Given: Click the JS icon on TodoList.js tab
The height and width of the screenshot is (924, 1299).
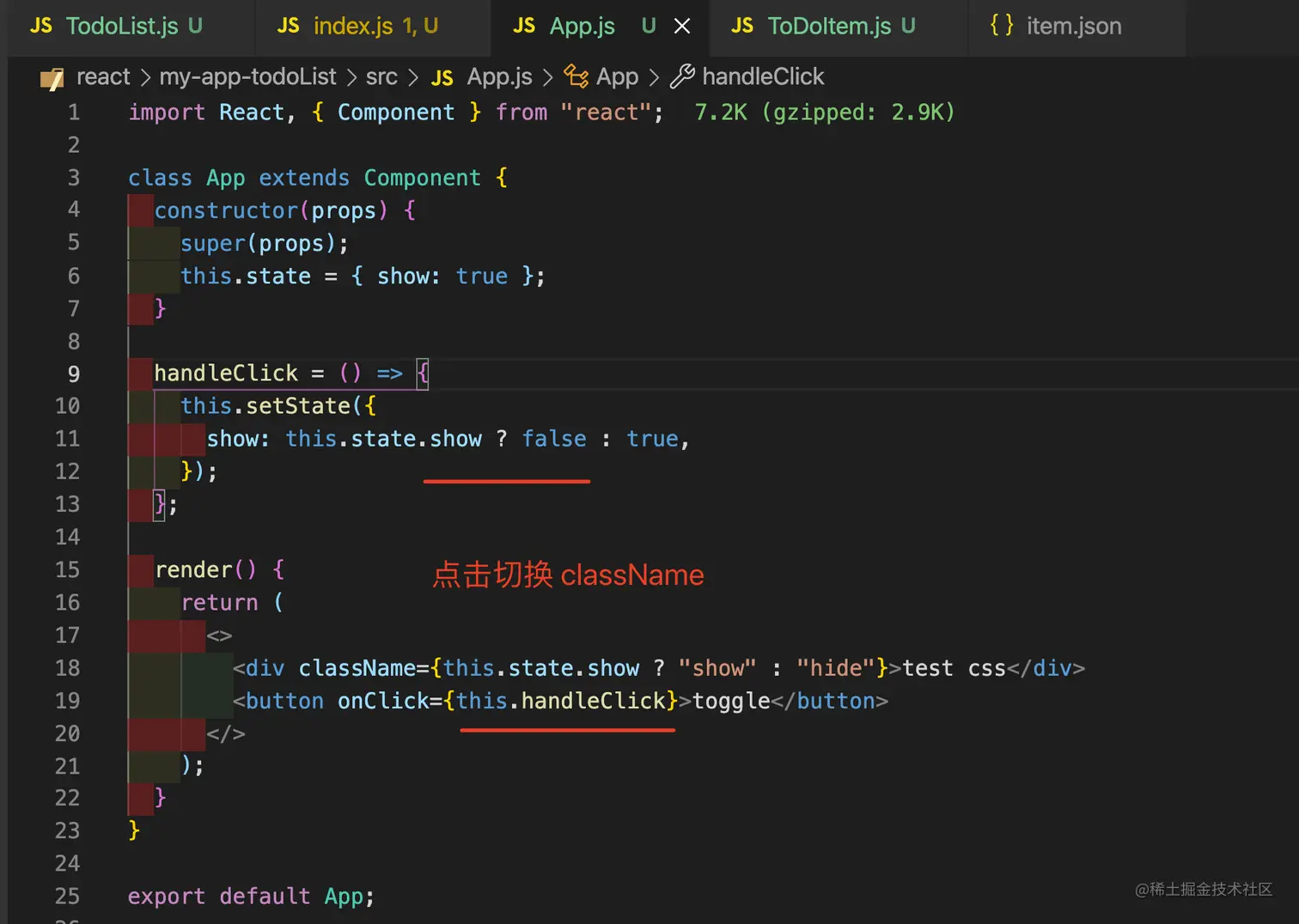Looking at the screenshot, I should tap(41, 26).
